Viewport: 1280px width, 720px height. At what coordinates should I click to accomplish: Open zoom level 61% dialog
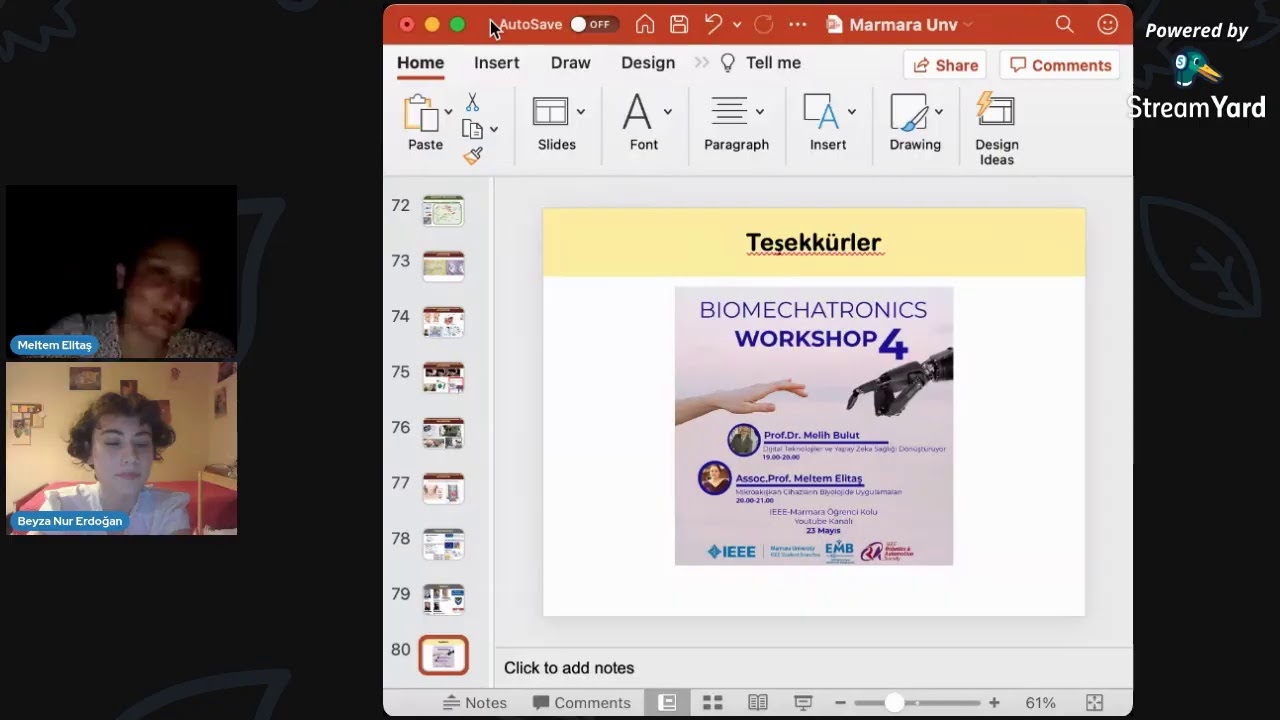pyautogui.click(x=1041, y=703)
